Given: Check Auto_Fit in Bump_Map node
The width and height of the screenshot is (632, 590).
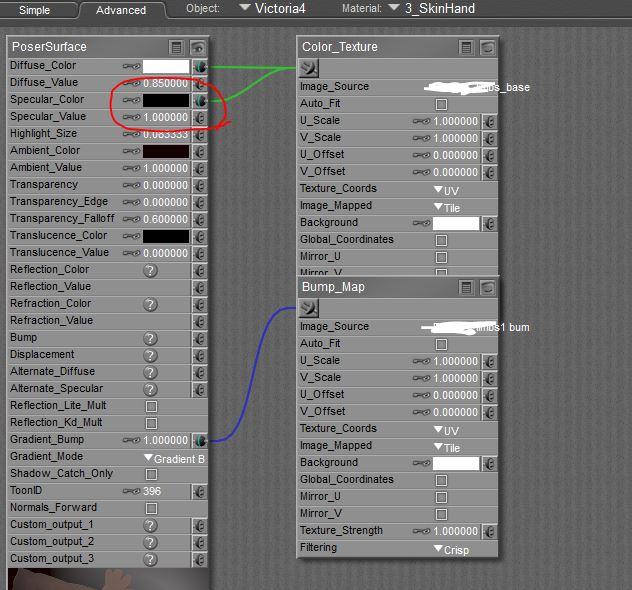Looking at the screenshot, I should tap(441, 345).
